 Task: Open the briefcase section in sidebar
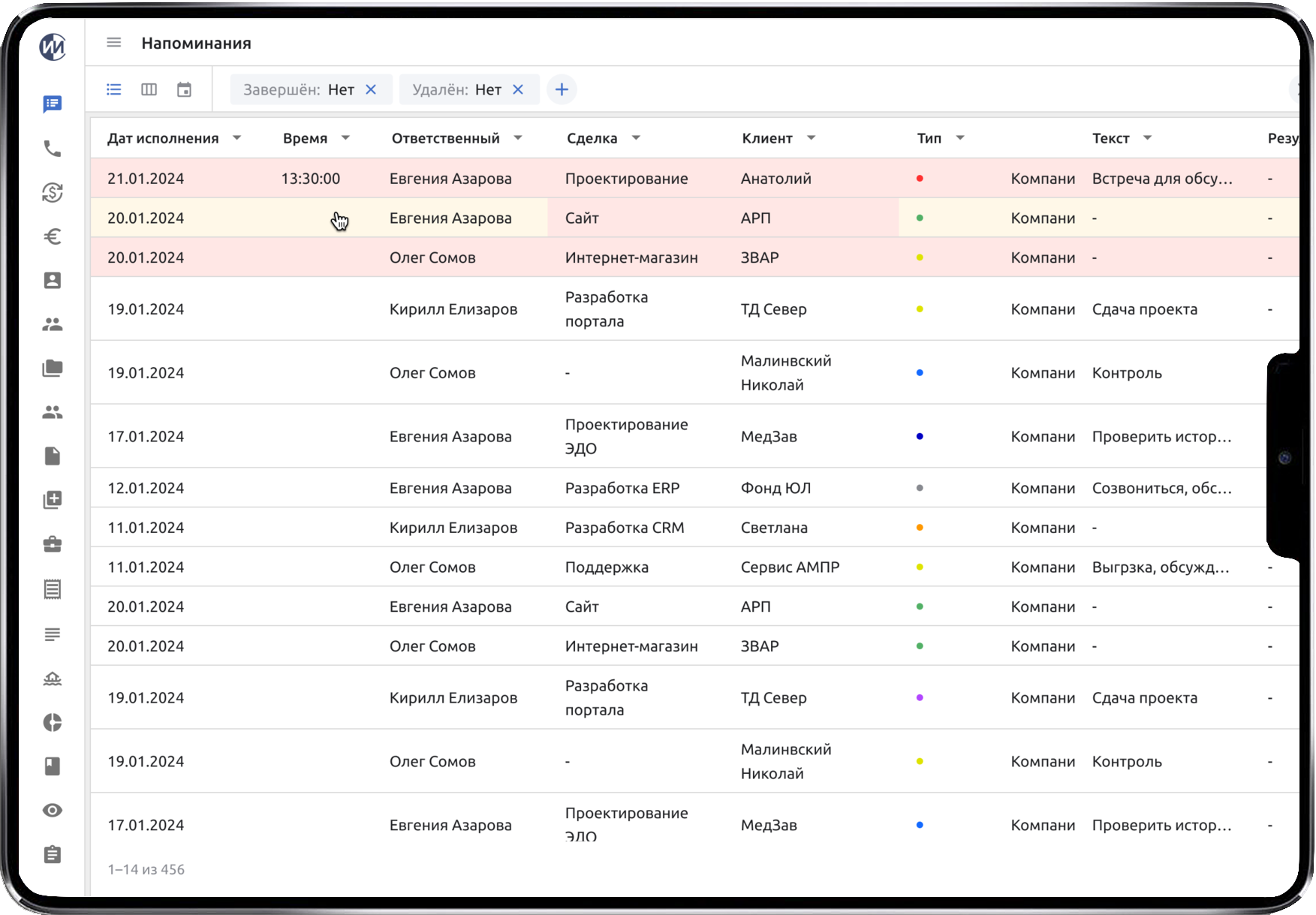point(52,544)
